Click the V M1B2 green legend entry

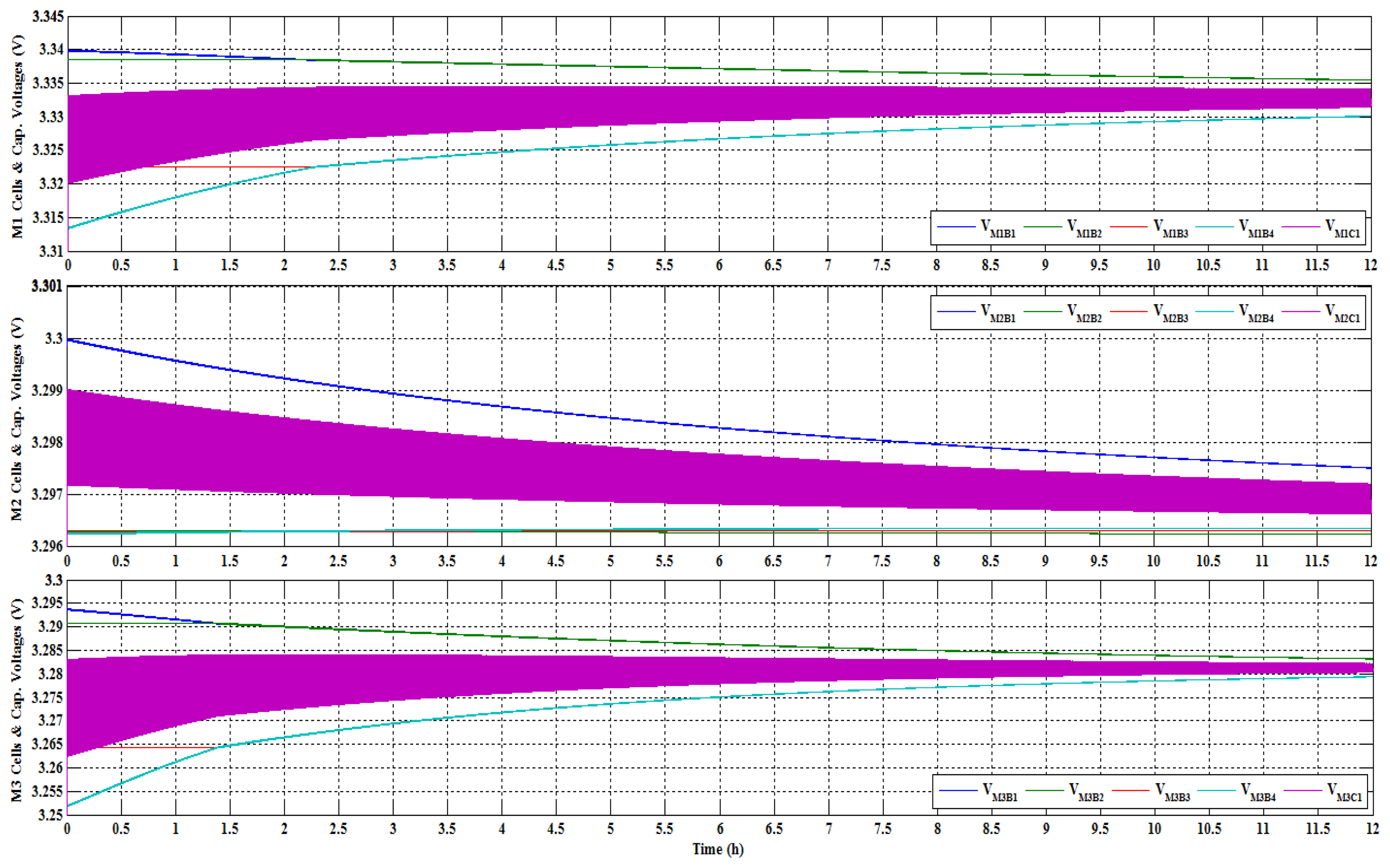pyautogui.click(x=1084, y=229)
